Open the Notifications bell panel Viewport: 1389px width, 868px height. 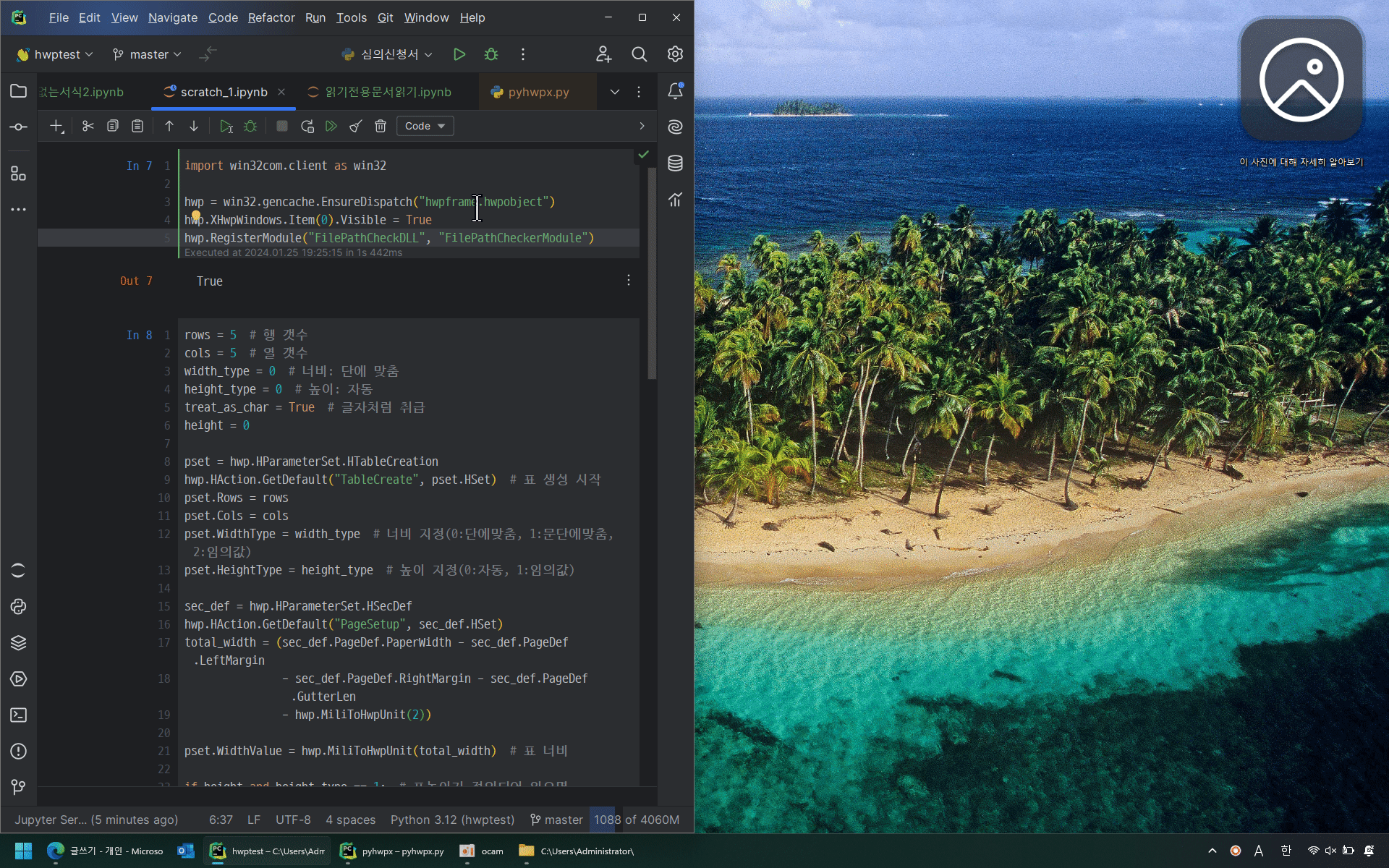coord(675,91)
